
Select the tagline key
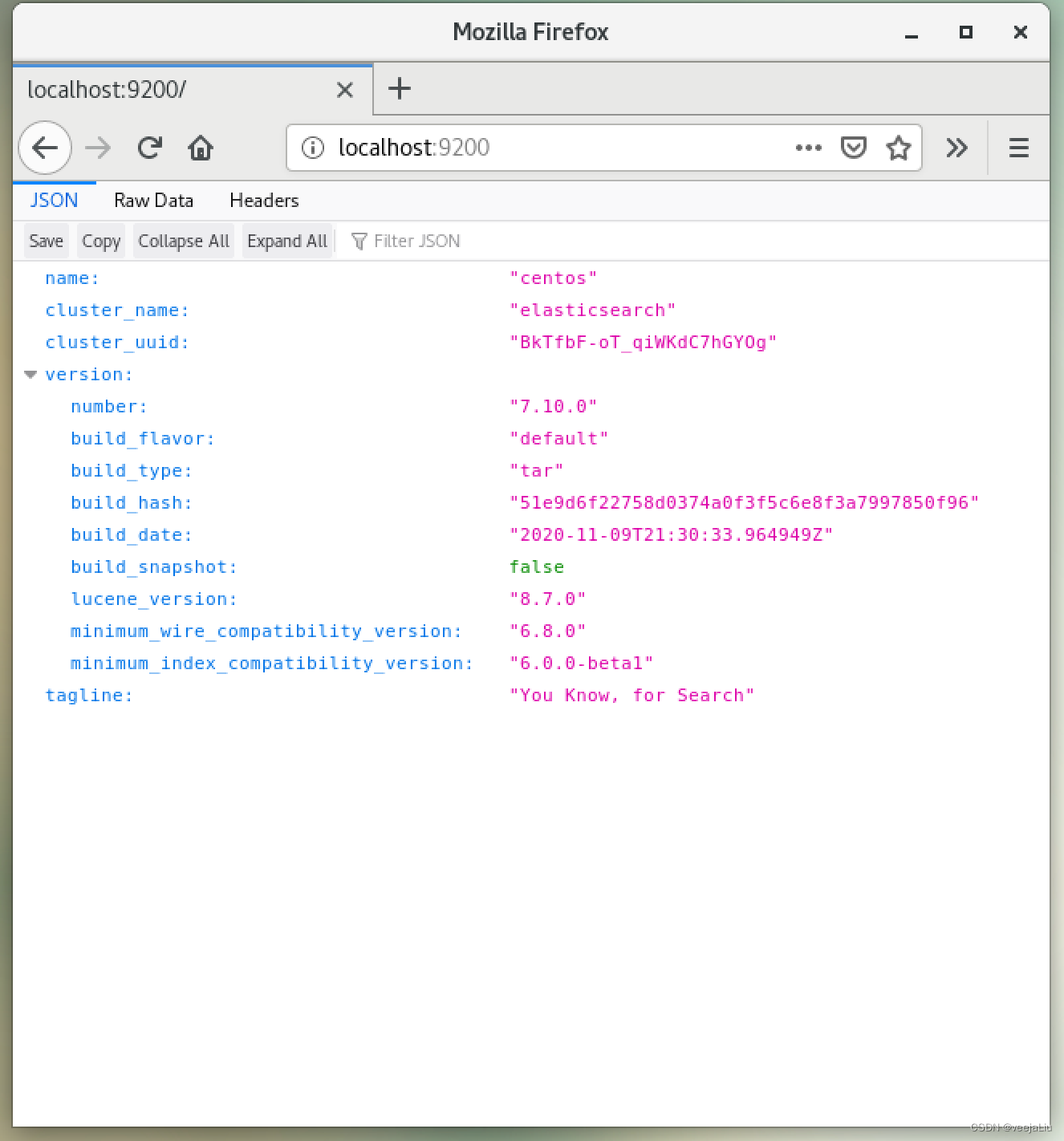coord(89,696)
